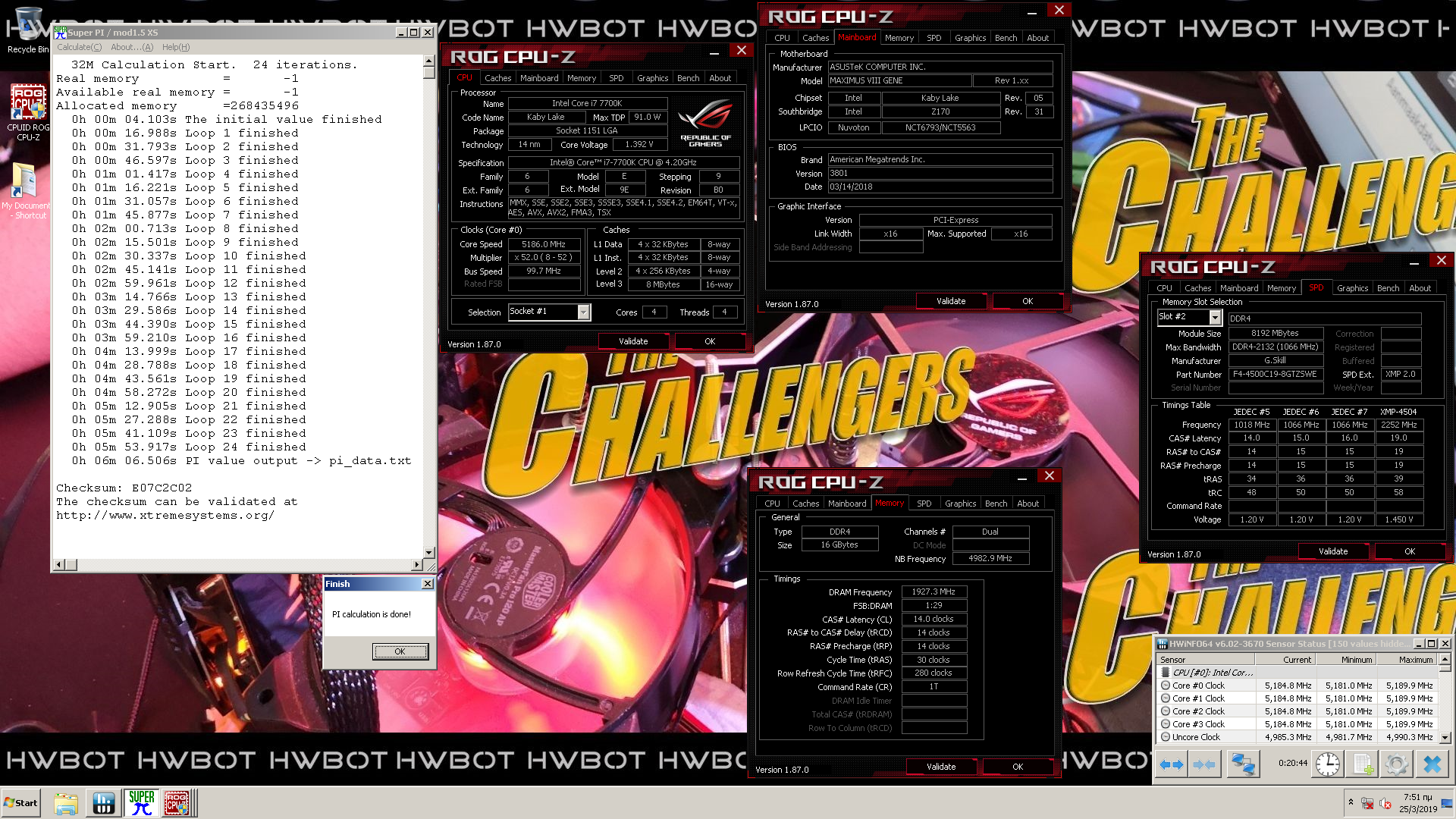This screenshot has height=819, width=1456.
Task: Open Mainboard tab in Memory window
Action: (847, 504)
